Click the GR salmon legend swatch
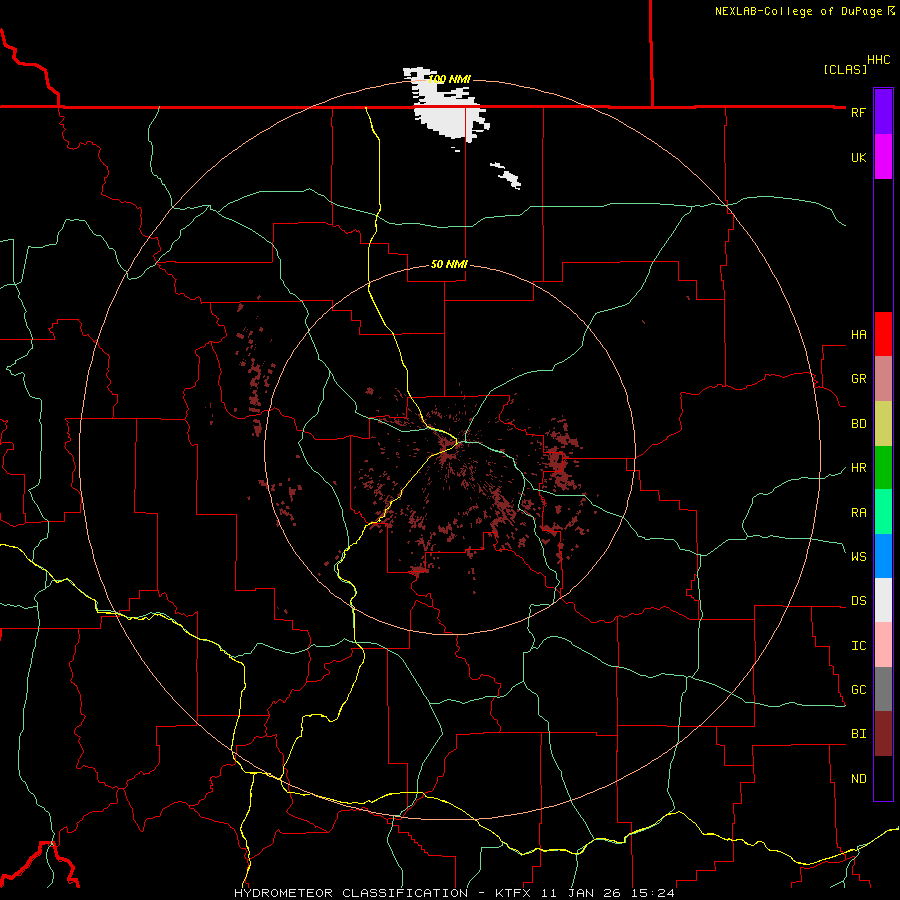 point(883,379)
